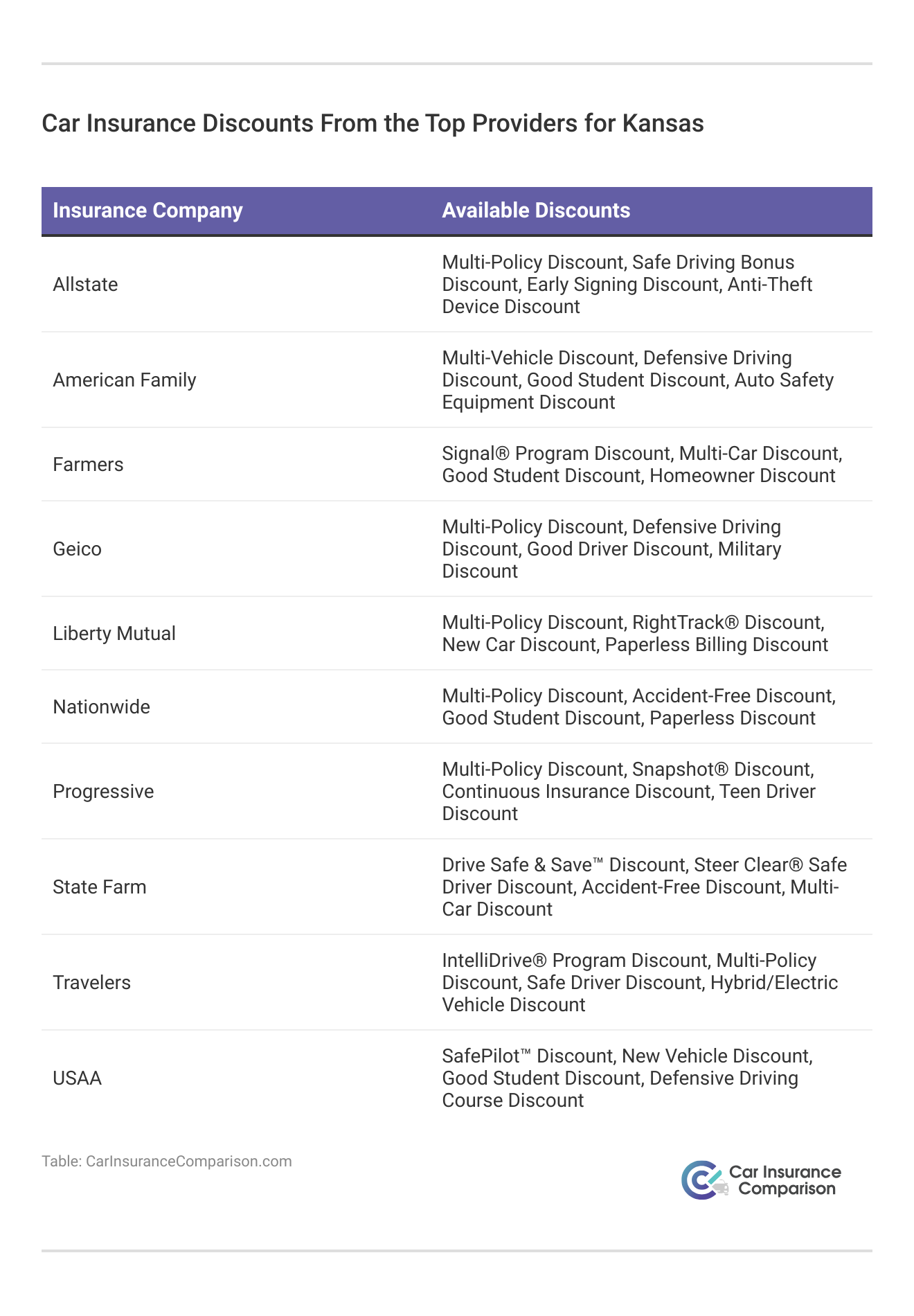Select the Available Discounts column header
The width and height of the screenshot is (914, 1316).
(x=536, y=211)
